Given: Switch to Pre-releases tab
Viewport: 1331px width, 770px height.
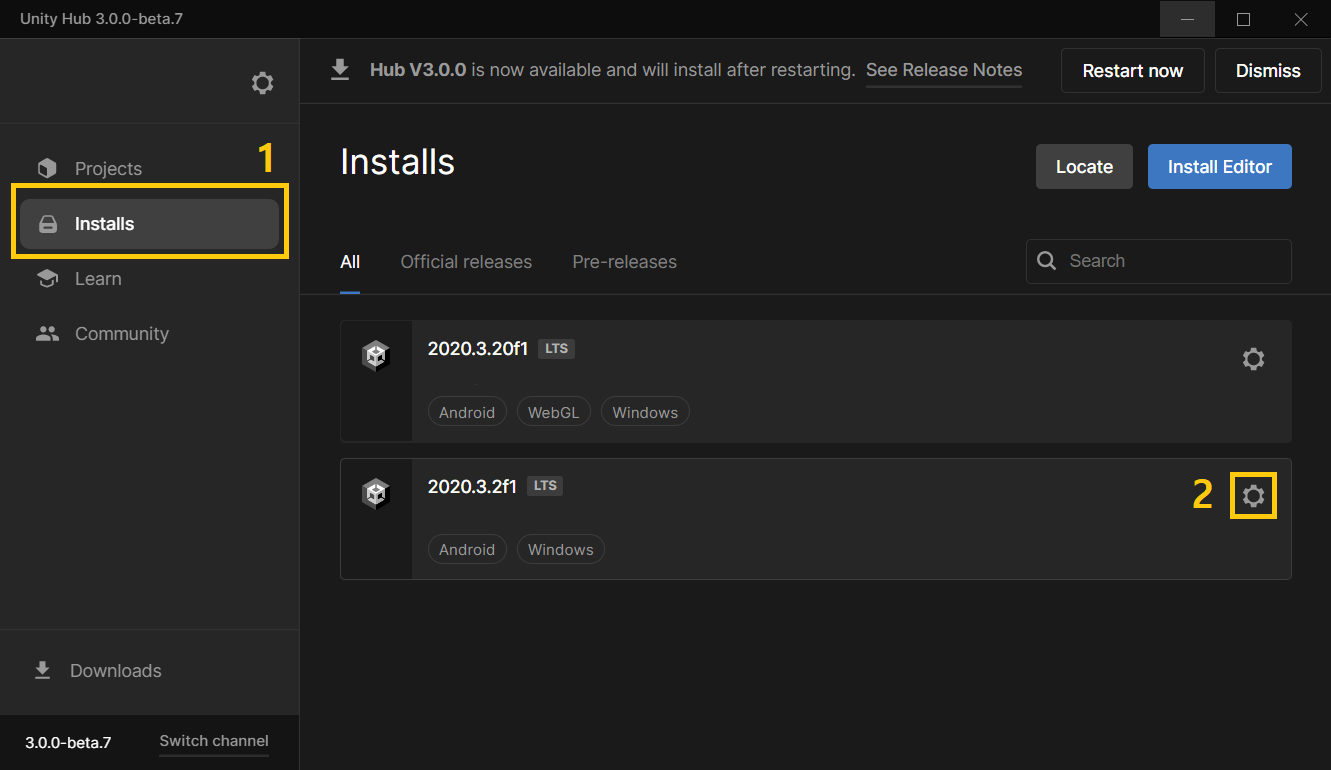Looking at the screenshot, I should pos(624,262).
